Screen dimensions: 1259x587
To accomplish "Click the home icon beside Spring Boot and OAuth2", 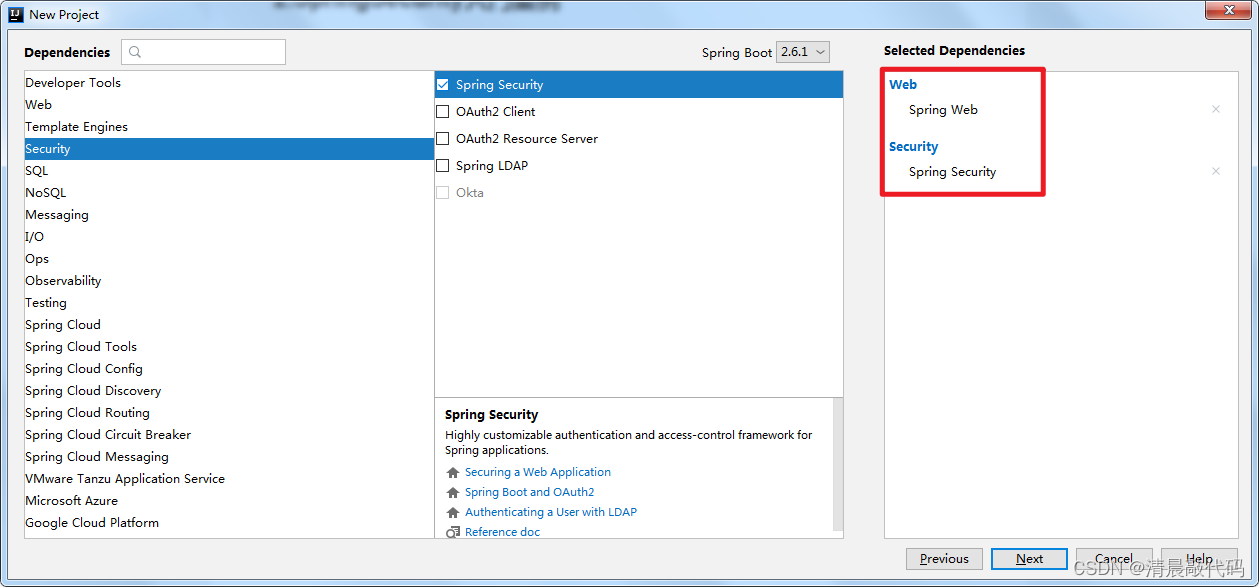I will 453,491.
